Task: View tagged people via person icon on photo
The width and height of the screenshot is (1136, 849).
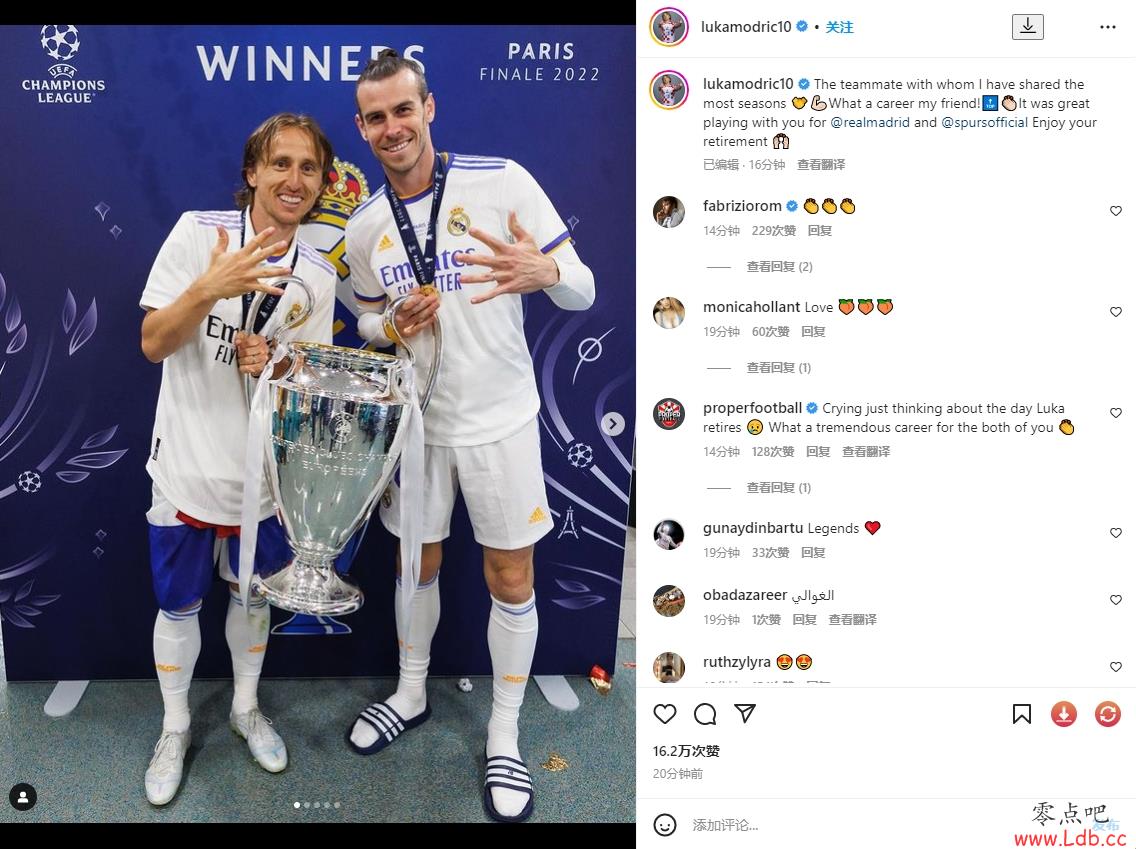Action: 22,798
